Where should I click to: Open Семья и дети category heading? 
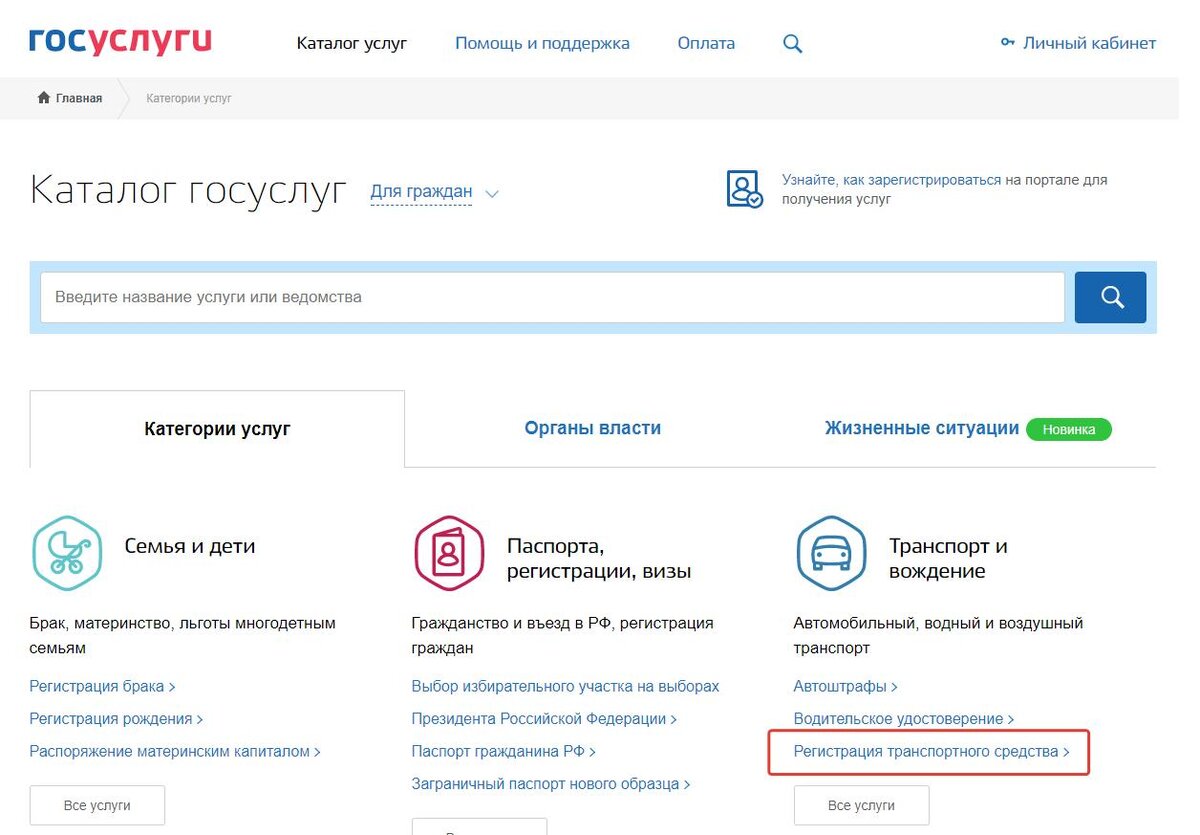click(x=190, y=546)
